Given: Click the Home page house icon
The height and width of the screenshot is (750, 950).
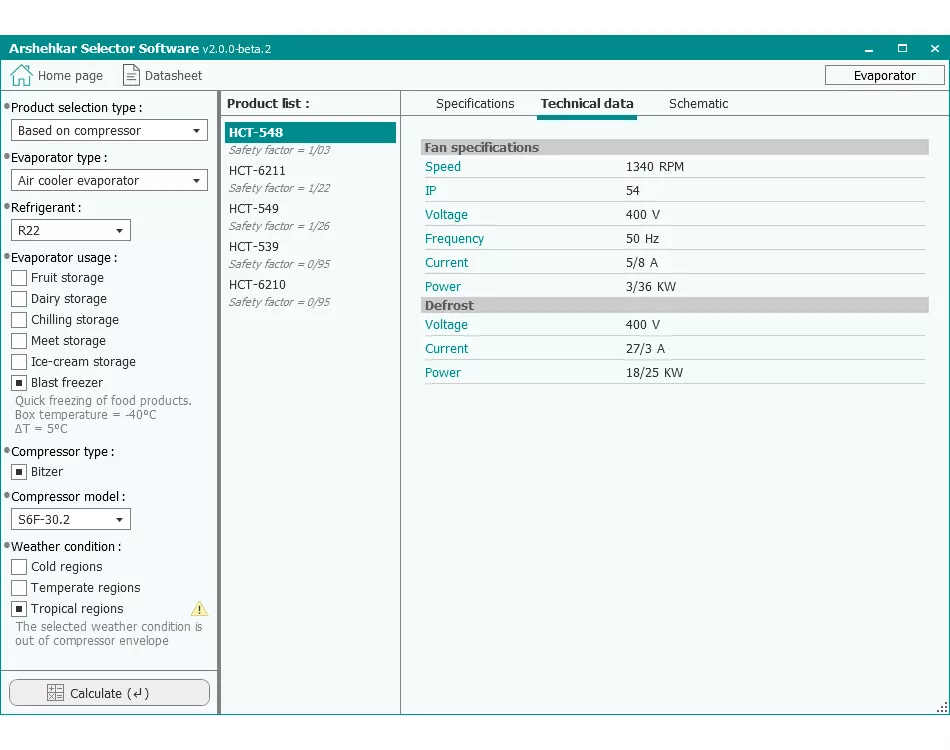Looking at the screenshot, I should coord(21,75).
